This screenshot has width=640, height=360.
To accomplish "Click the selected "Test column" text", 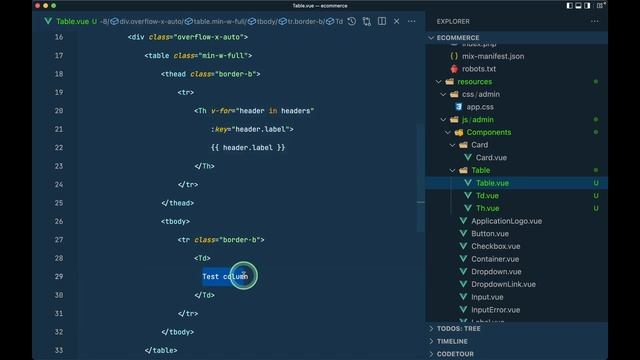I will [225, 277].
